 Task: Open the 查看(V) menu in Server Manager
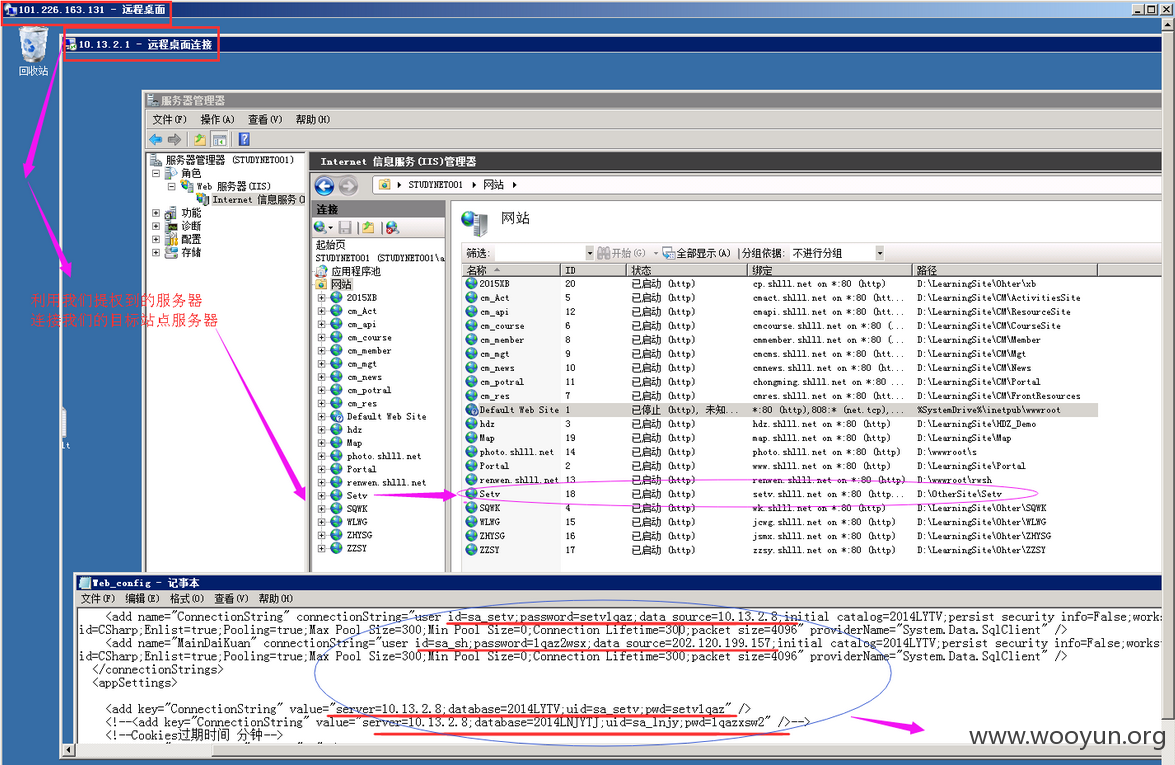[265, 120]
